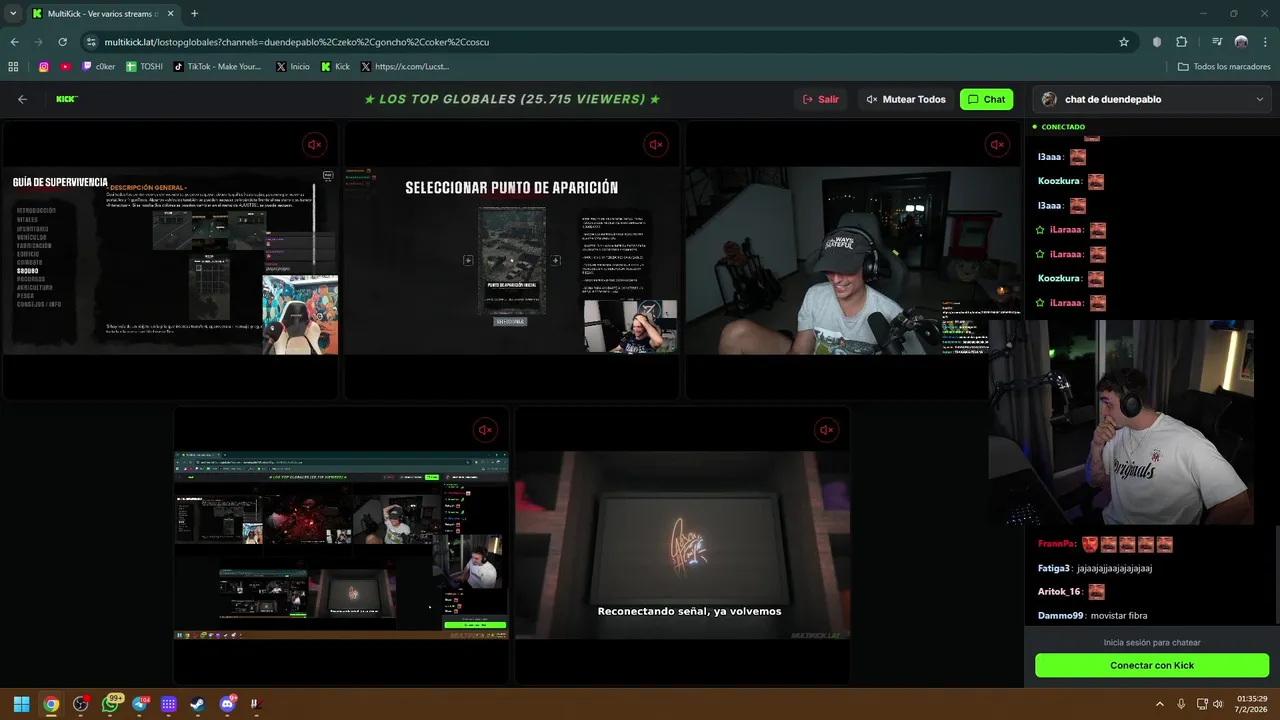The width and height of the screenshot is (1280, 720).
Task: Open the x.com/Lucst bookmark
Action: [x=405, y=67]
